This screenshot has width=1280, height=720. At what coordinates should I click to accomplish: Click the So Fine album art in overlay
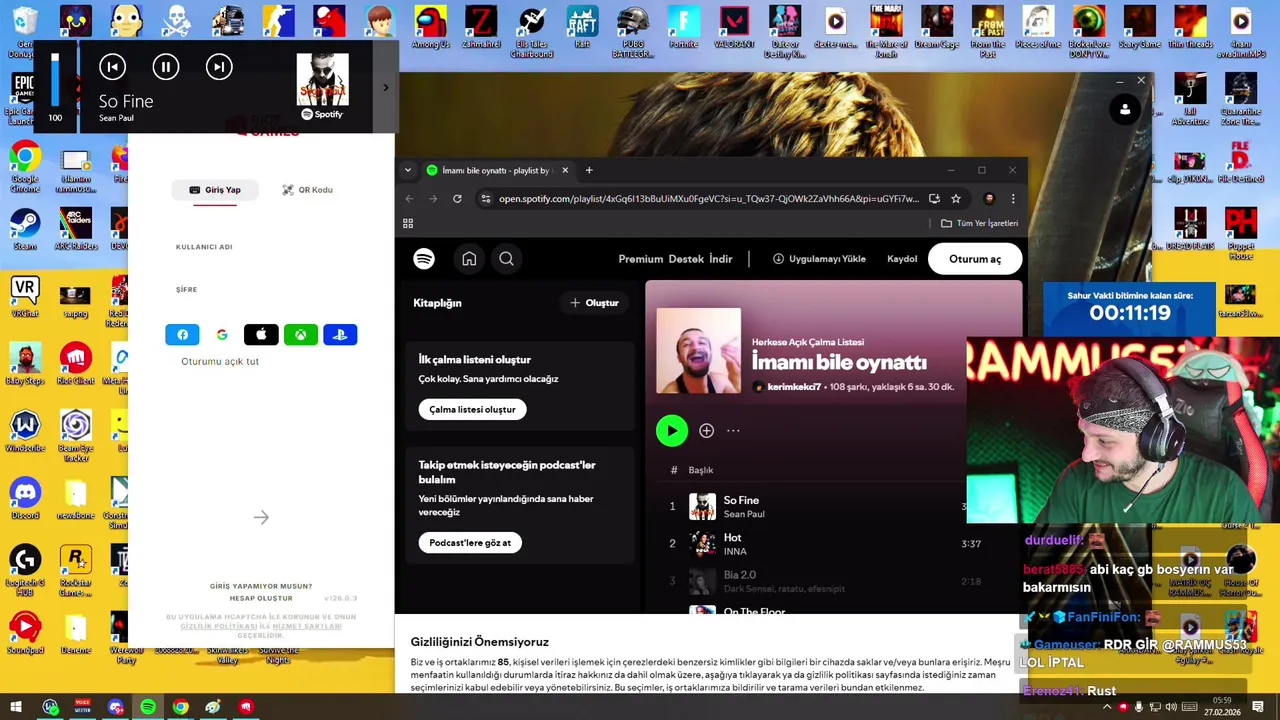322,80
